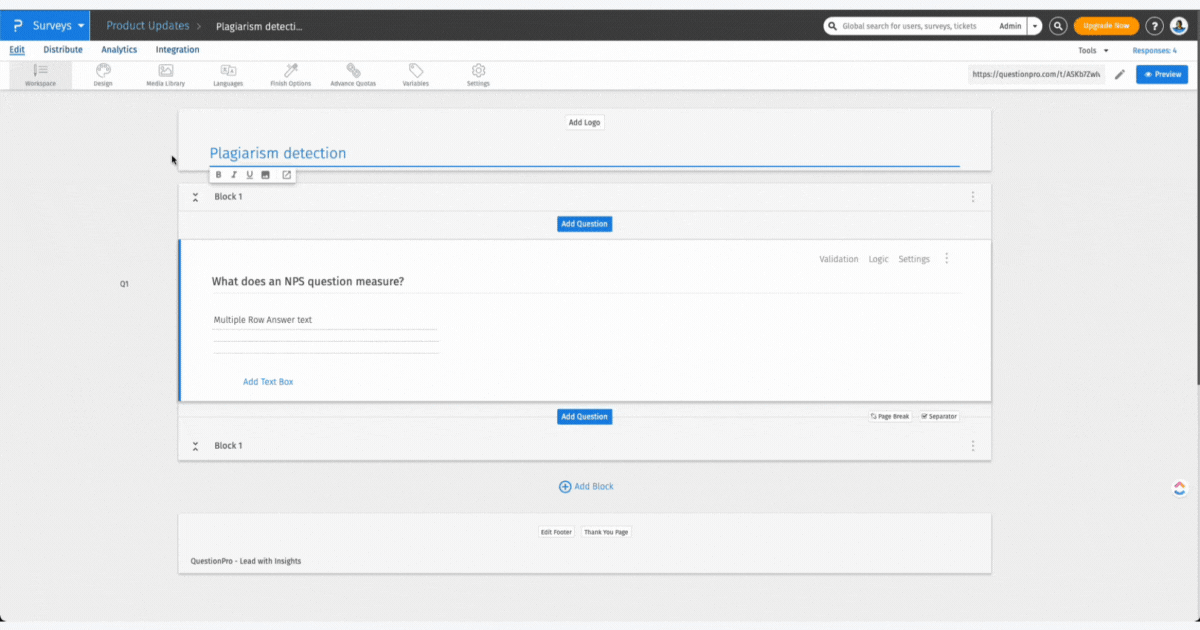
Task: Open the Settings gear in toolbar
Action: [478, 75]
